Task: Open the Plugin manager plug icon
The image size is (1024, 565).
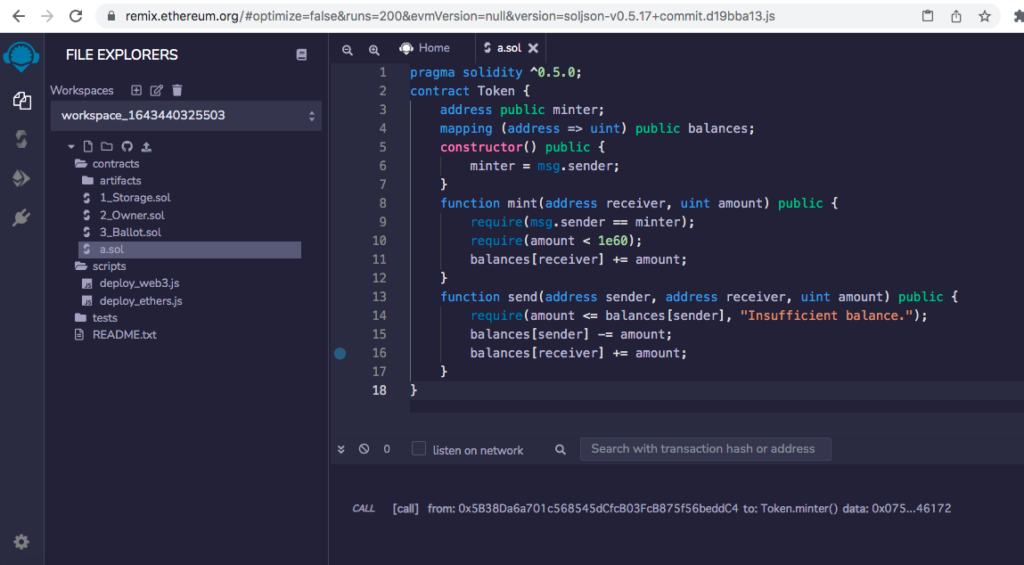Action: [x=22, y=218]
